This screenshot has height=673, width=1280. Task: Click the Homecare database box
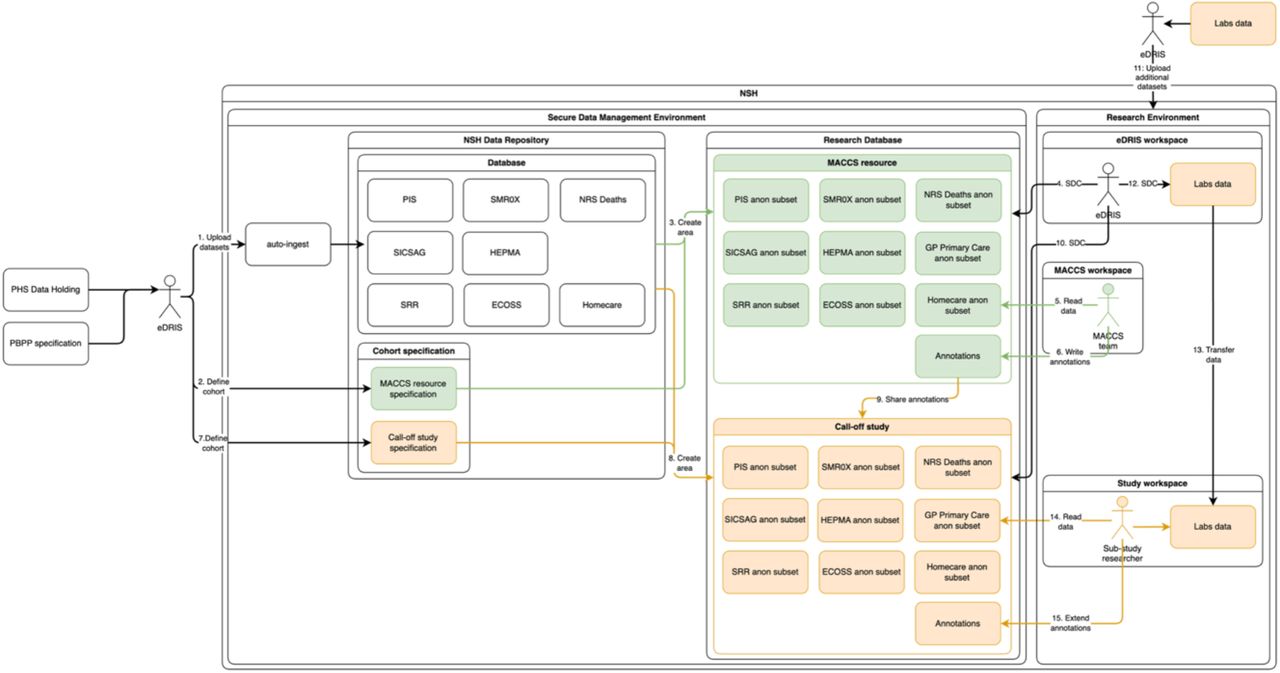(602, 304)
